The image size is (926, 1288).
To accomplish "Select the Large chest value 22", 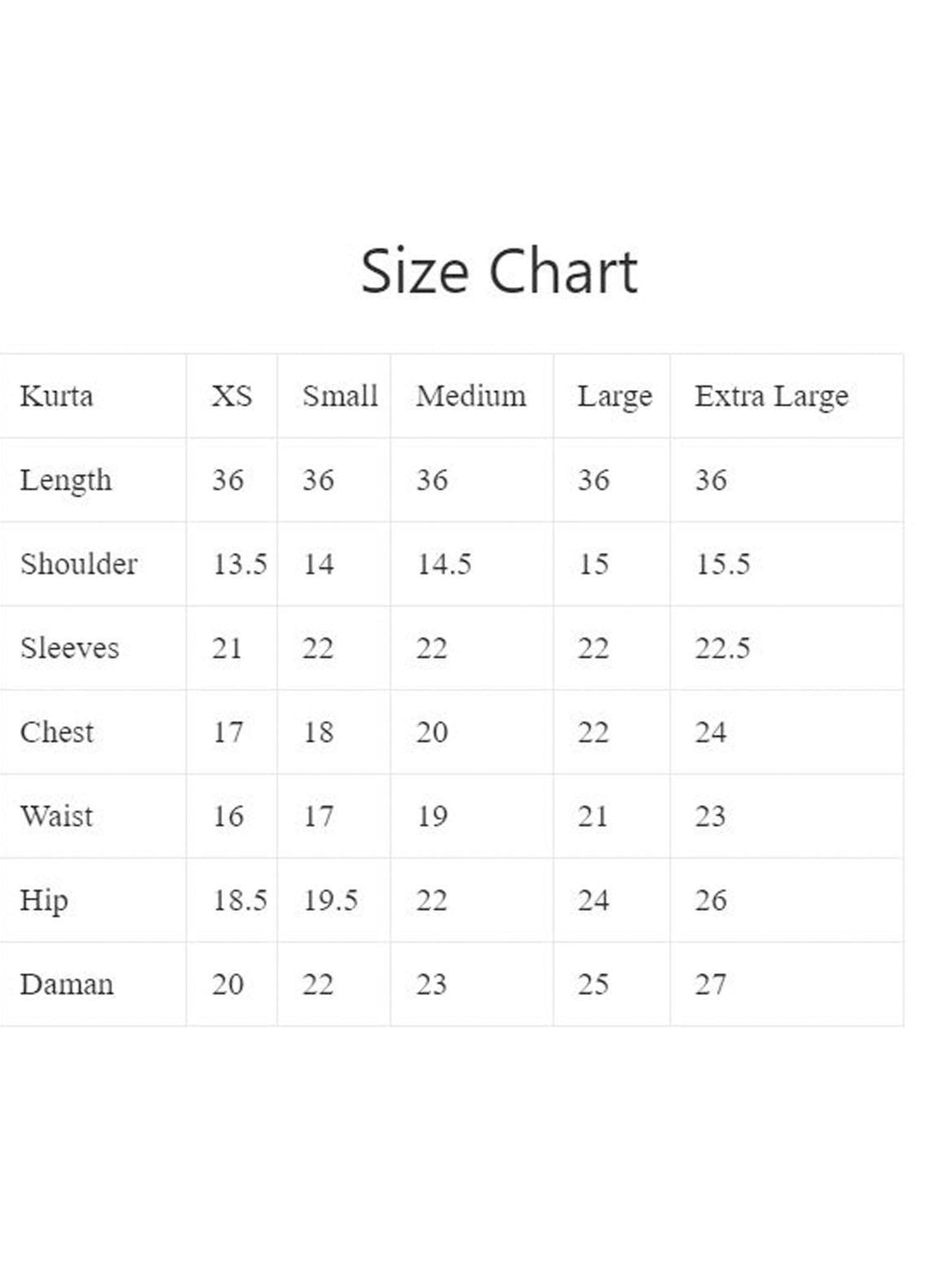I will coord(592,732).
